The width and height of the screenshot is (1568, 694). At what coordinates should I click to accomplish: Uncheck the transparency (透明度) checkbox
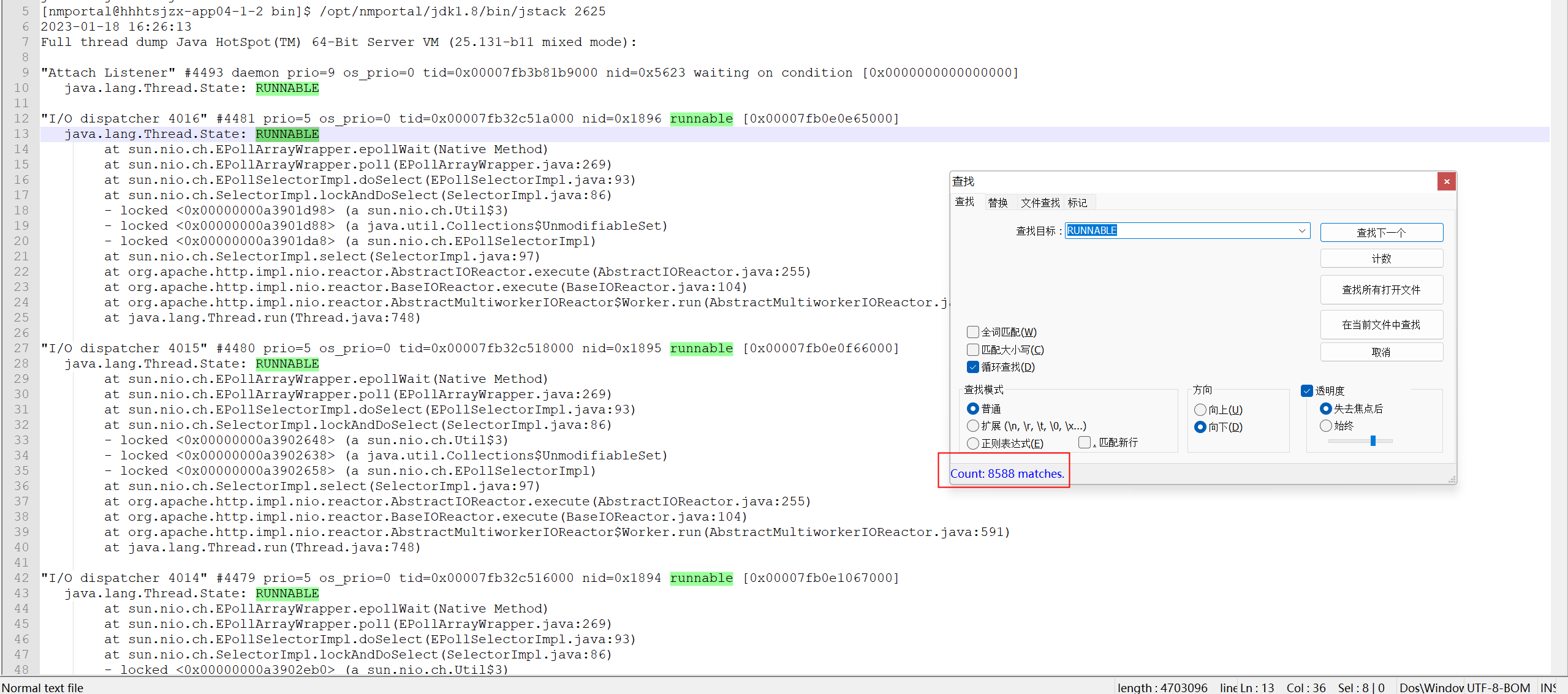click(x=1307, y=391)
